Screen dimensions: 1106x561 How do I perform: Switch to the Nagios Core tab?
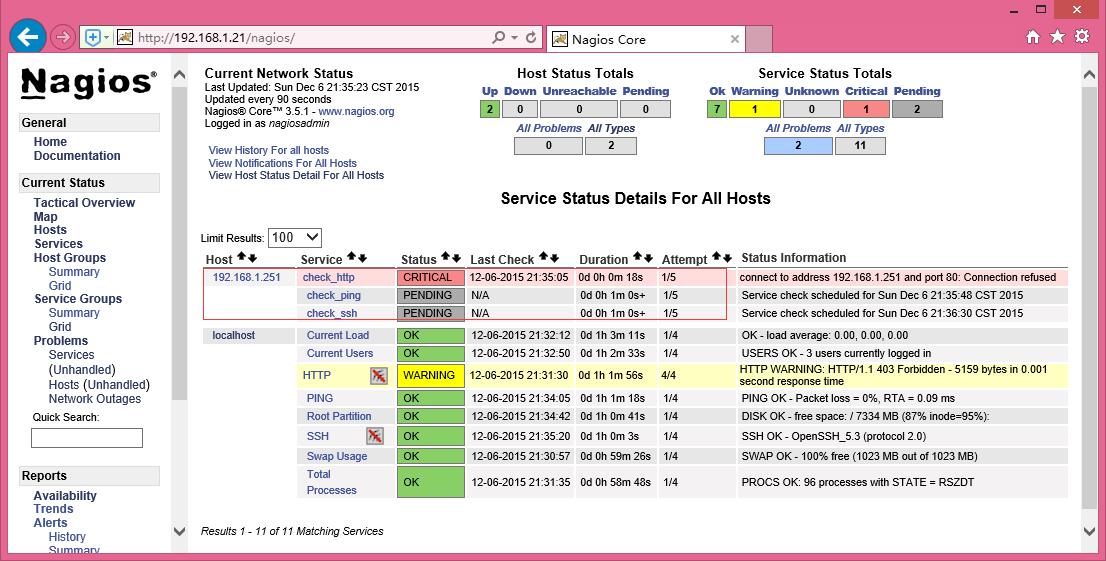click(x=644, y=40)
